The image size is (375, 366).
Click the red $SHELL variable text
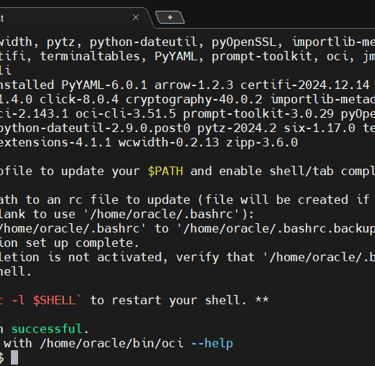(x=54, y=300)
